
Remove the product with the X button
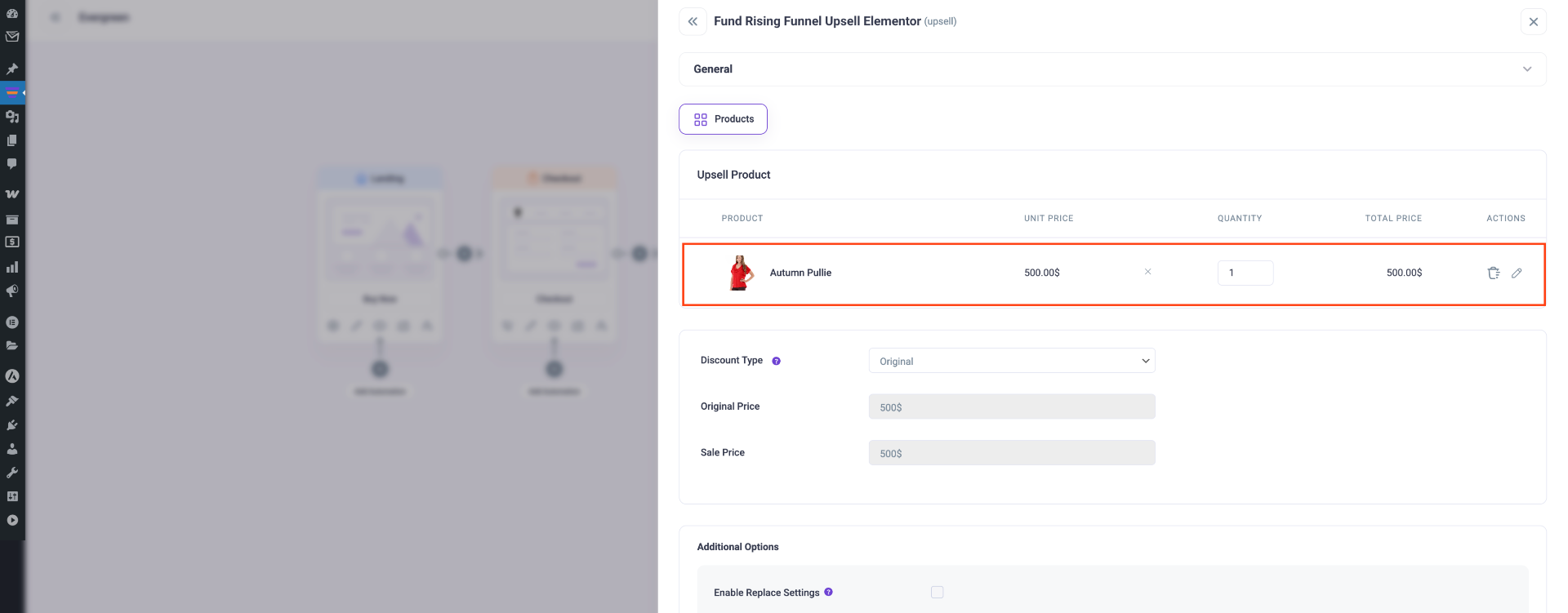pyautogui.click(x=1147, y=272)
